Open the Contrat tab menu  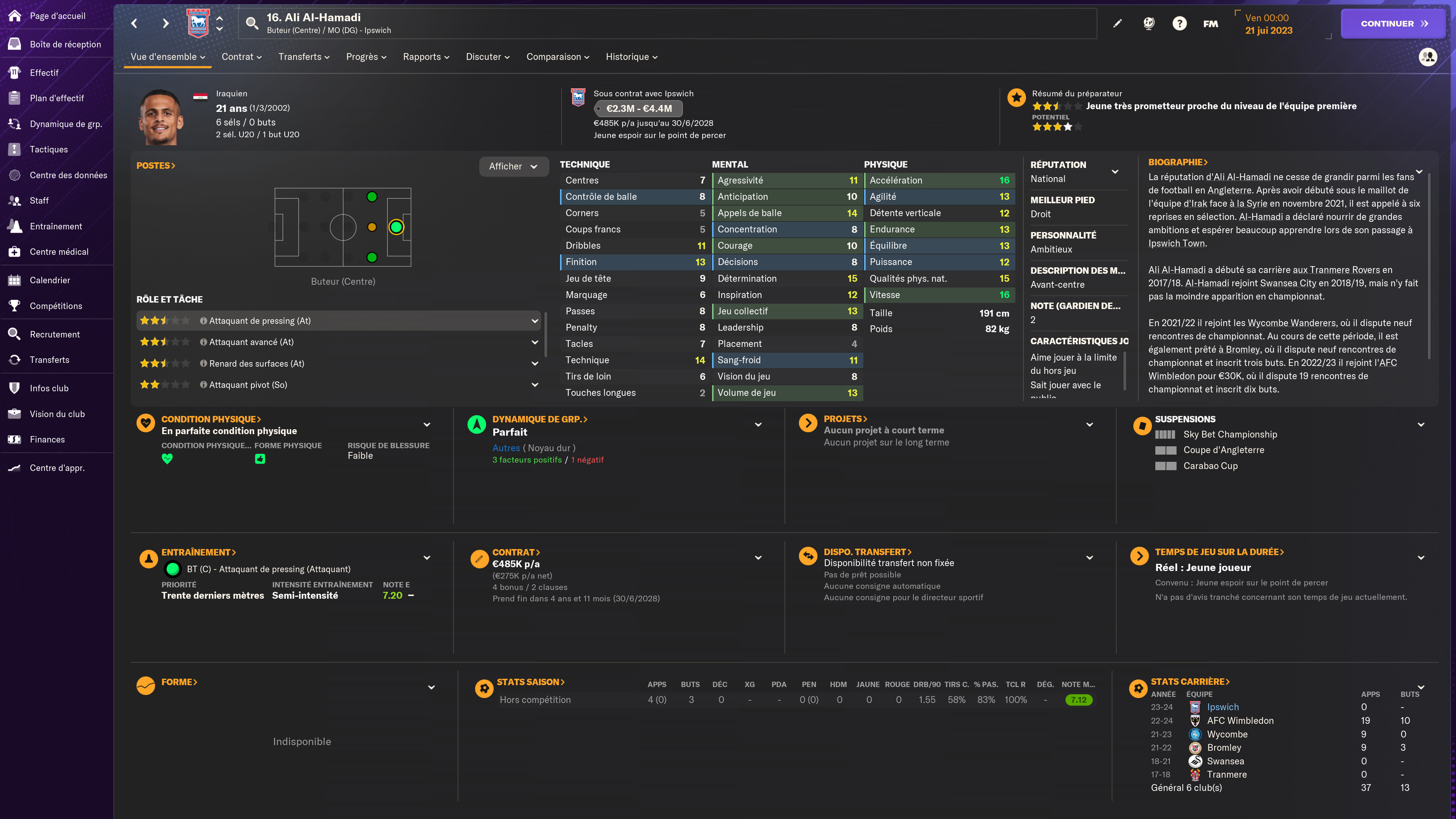pyautogui.click(x=242, y=56)
